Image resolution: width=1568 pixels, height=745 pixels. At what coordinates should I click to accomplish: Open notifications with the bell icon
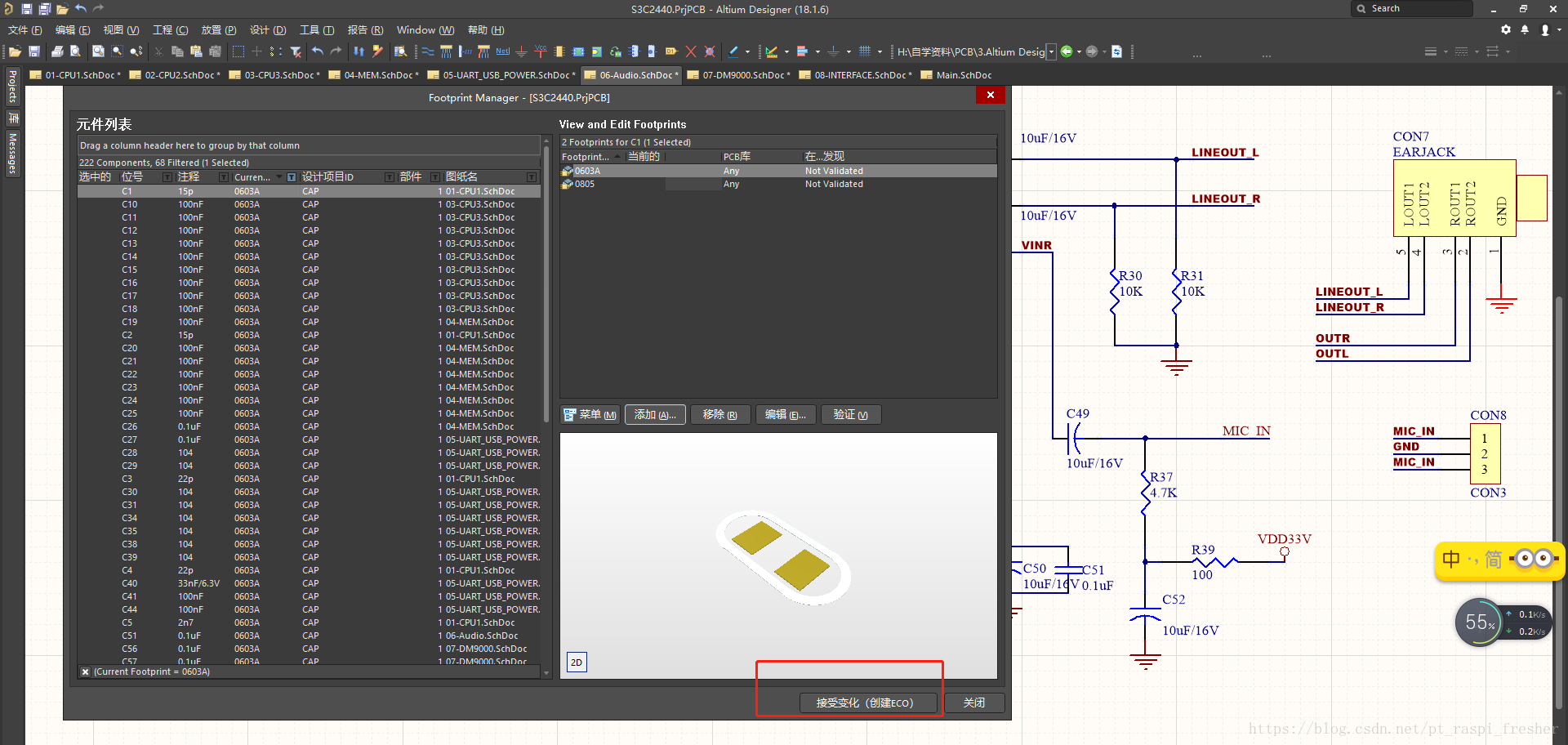coord(1525,29)
